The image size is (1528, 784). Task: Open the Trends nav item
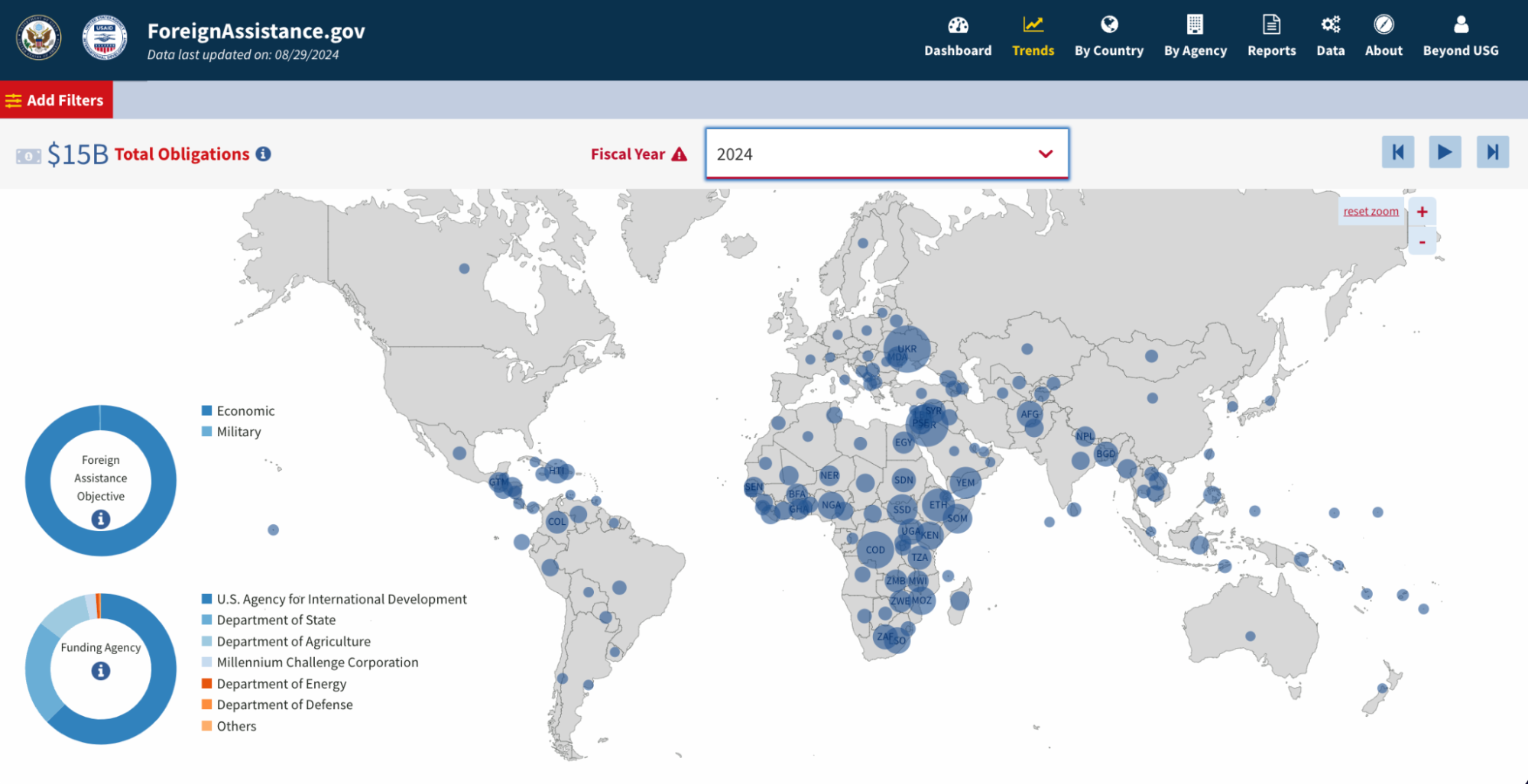click(x=1033, y=37)
